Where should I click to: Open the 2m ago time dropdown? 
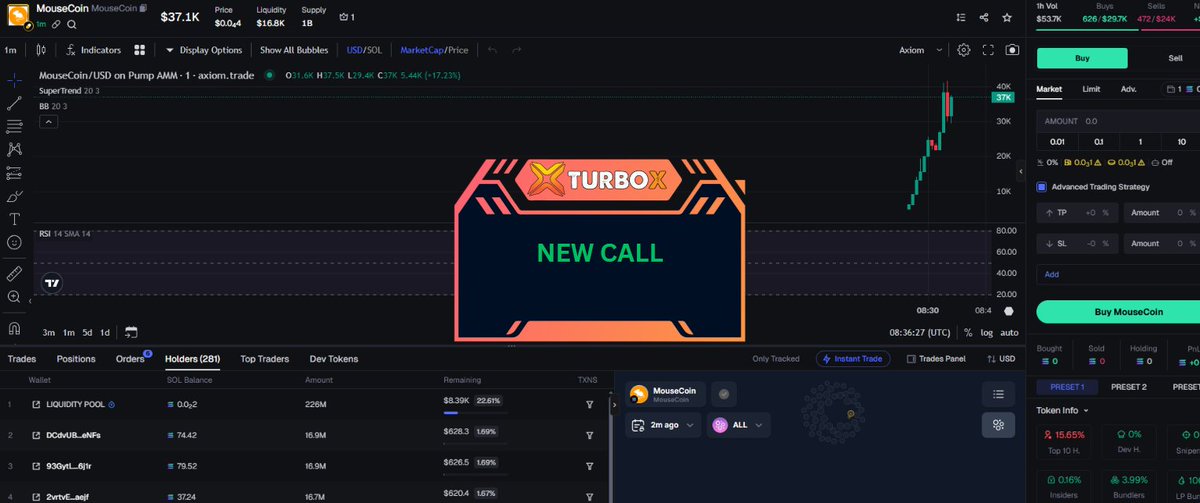662,425
